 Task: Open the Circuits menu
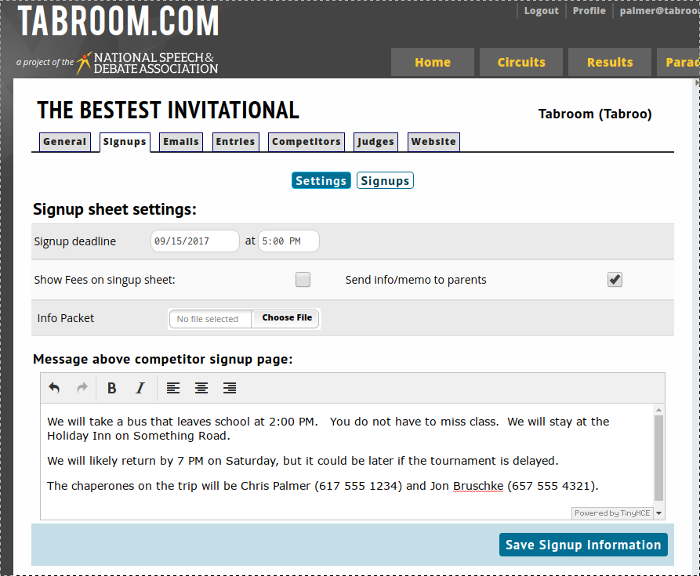tap(521, 62)
